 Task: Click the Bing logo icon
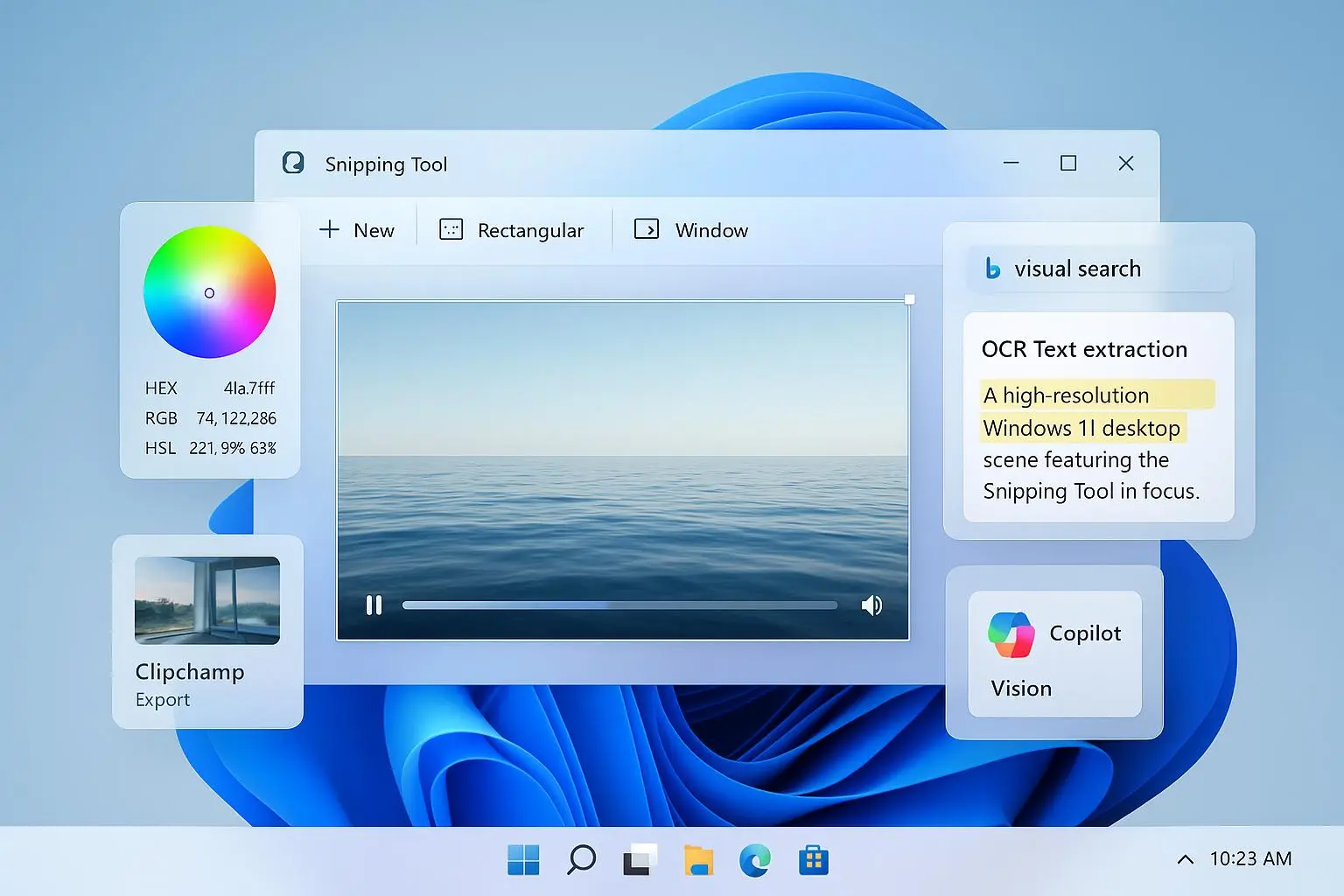[992, 268]
